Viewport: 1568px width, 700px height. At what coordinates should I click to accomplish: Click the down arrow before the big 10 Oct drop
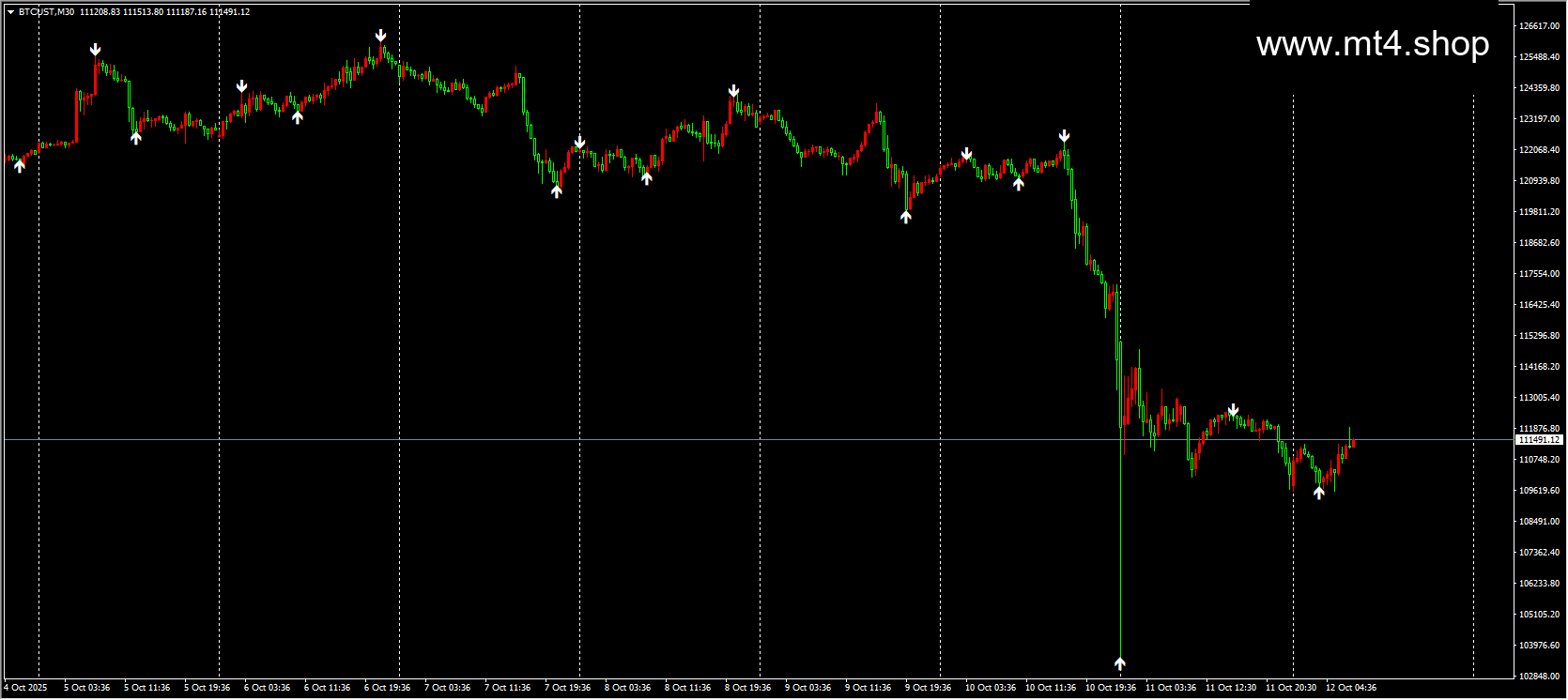(1064, 136)
